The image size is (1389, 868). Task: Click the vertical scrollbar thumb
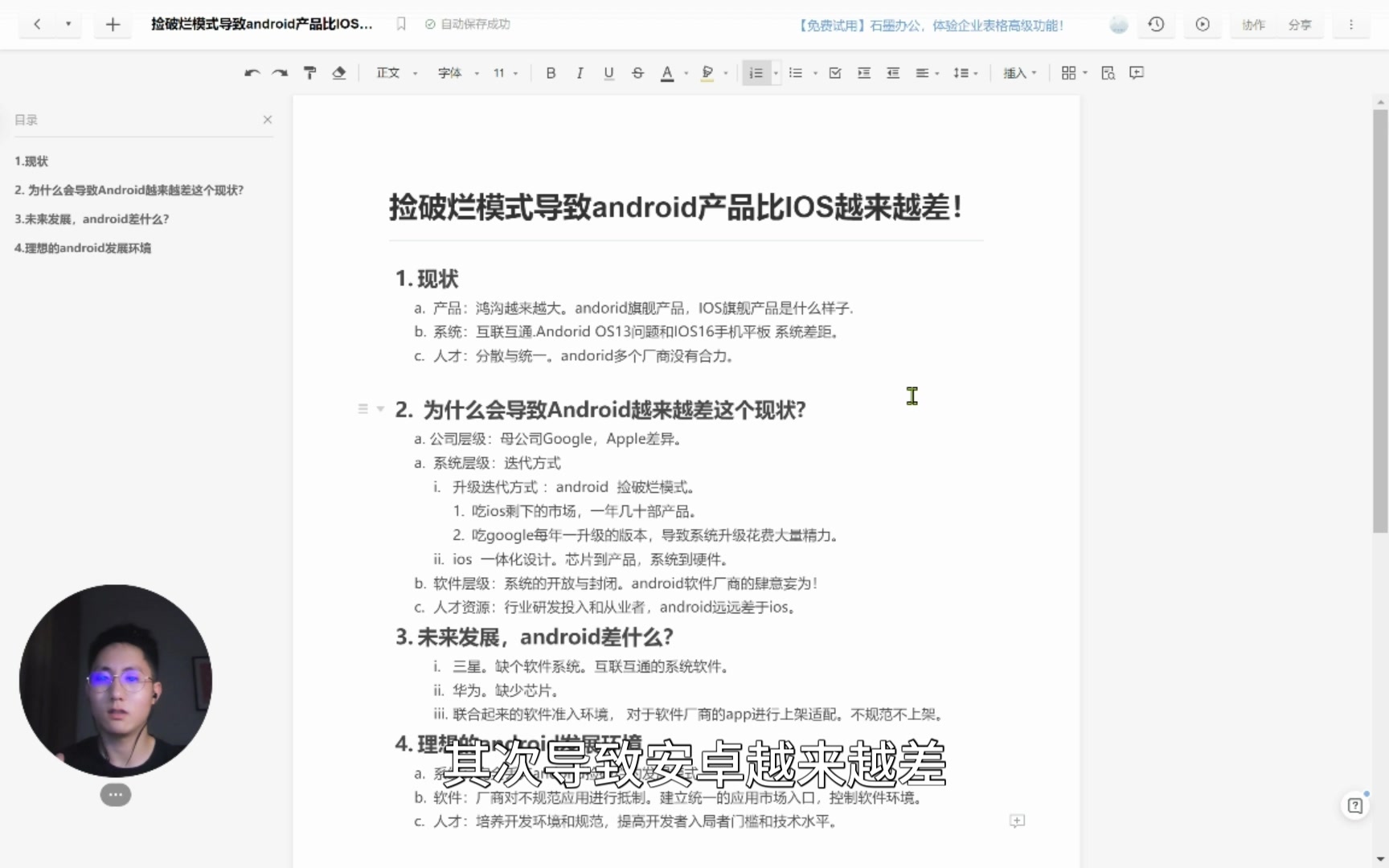pyautogui.click(x=1380, y=321)
